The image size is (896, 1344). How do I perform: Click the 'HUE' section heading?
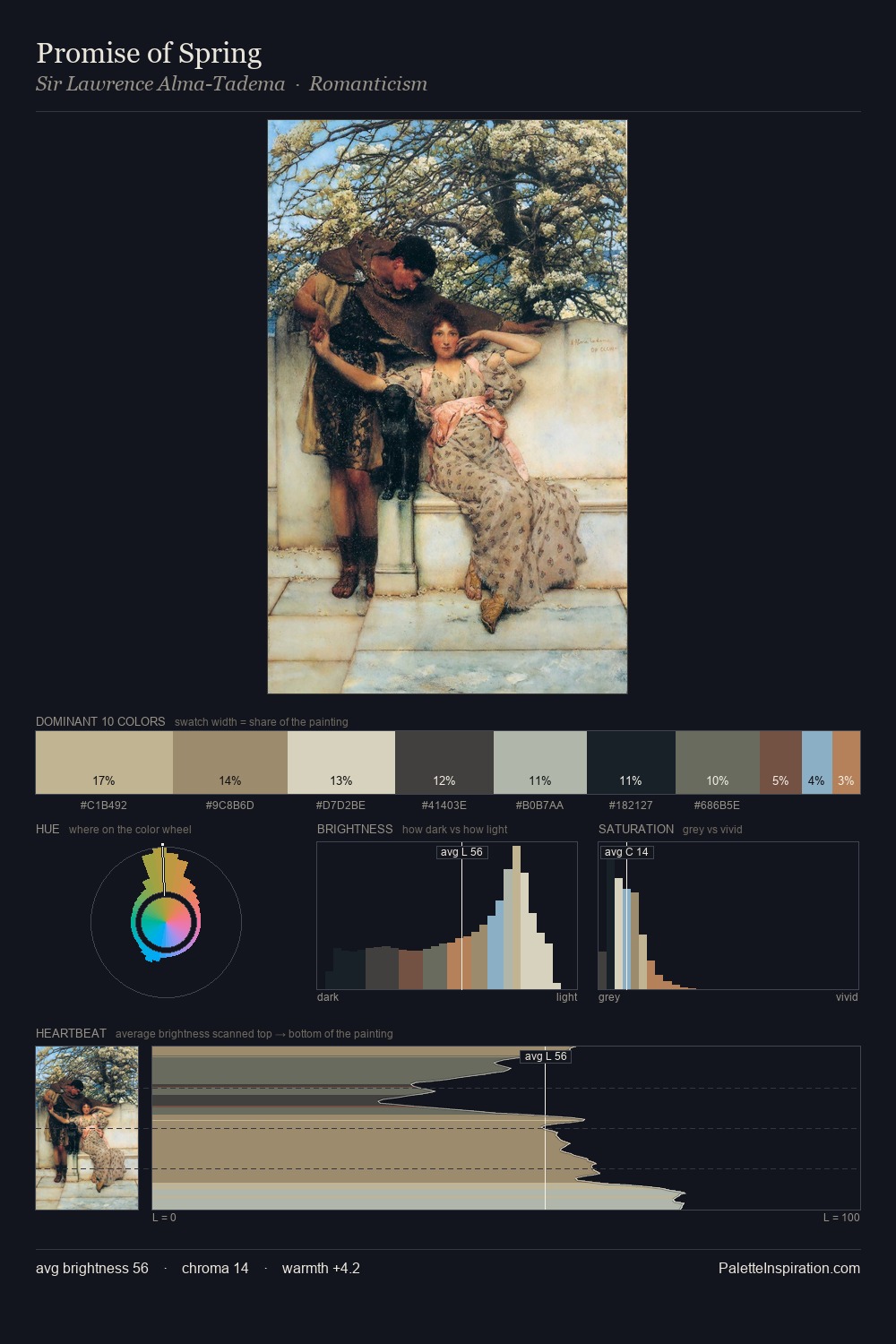[x=47, y=829]
